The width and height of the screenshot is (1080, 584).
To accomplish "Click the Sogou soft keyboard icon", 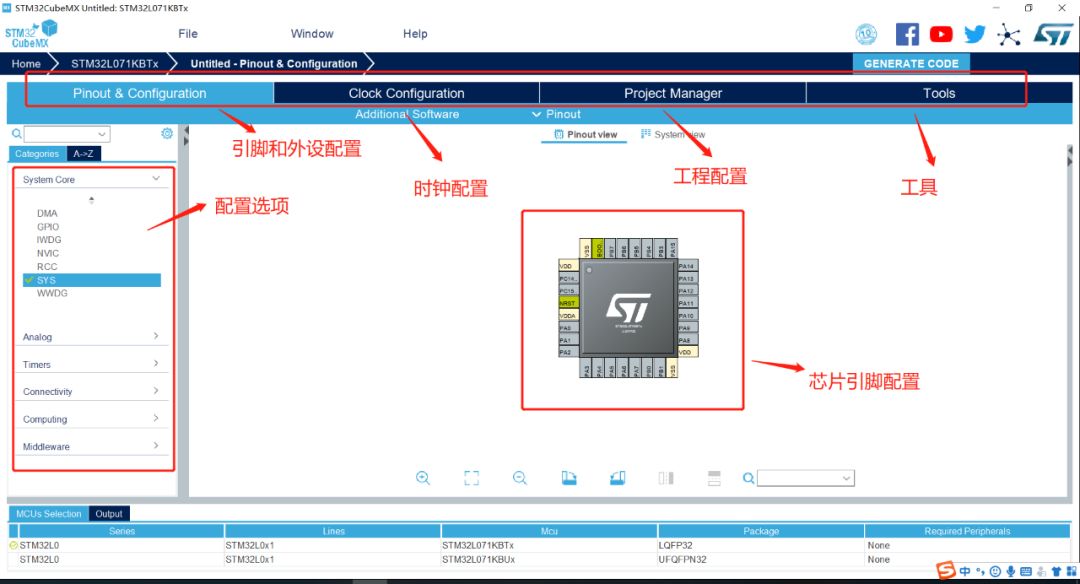I will point(1026,571).
